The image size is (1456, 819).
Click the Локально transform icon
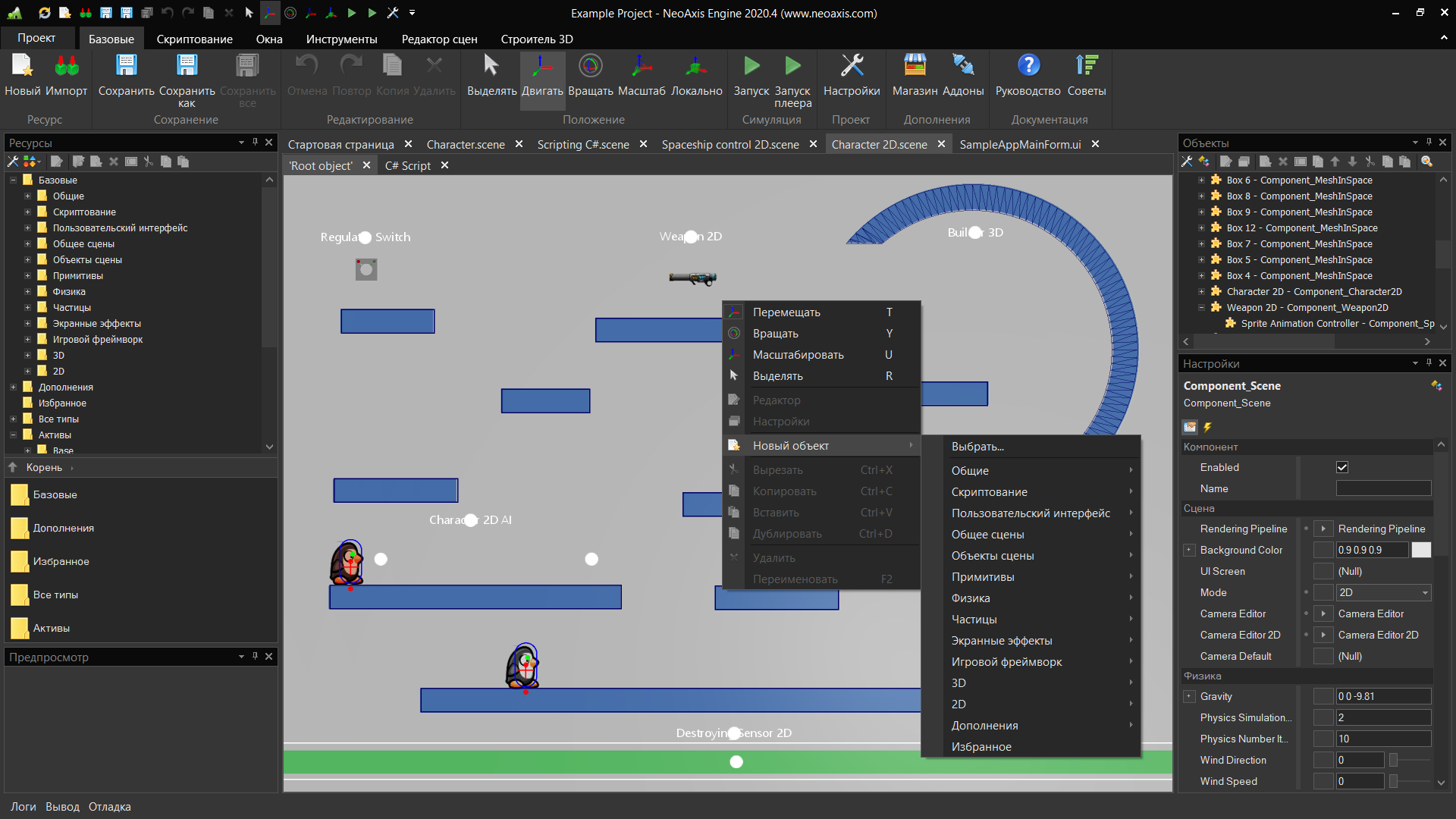click(x=696, y=74)
